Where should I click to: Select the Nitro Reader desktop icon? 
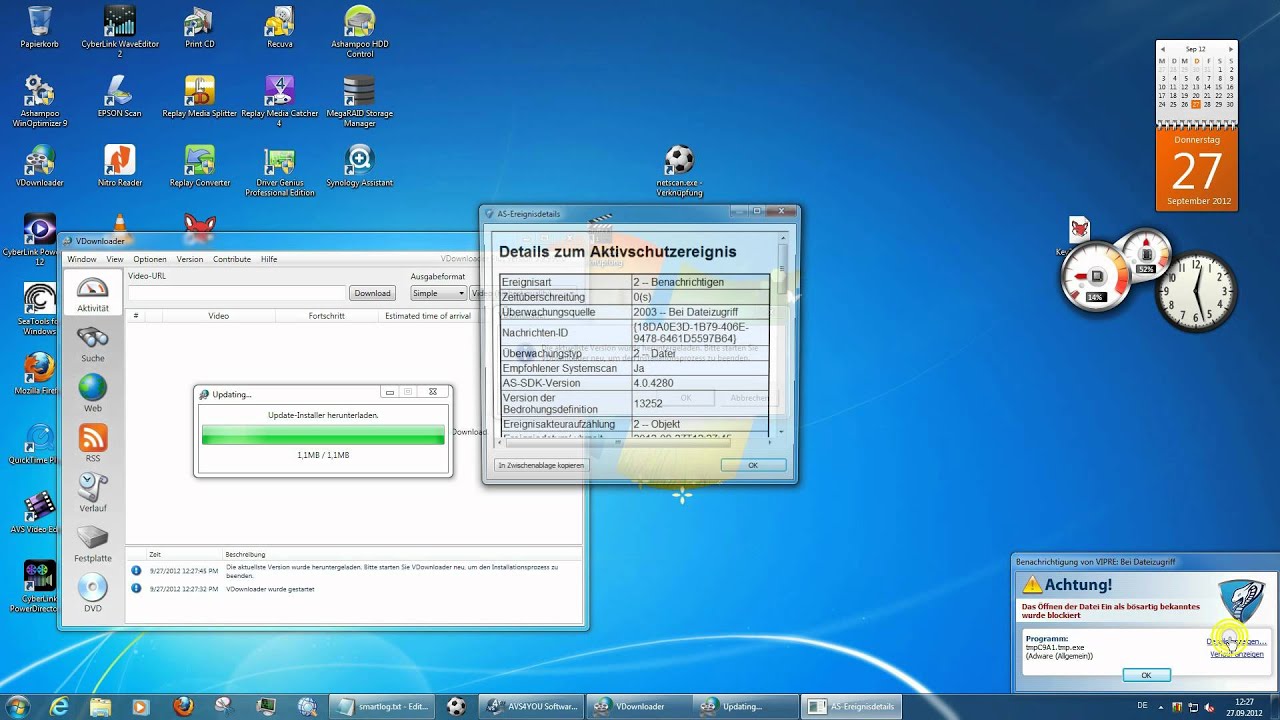point(120,166)
